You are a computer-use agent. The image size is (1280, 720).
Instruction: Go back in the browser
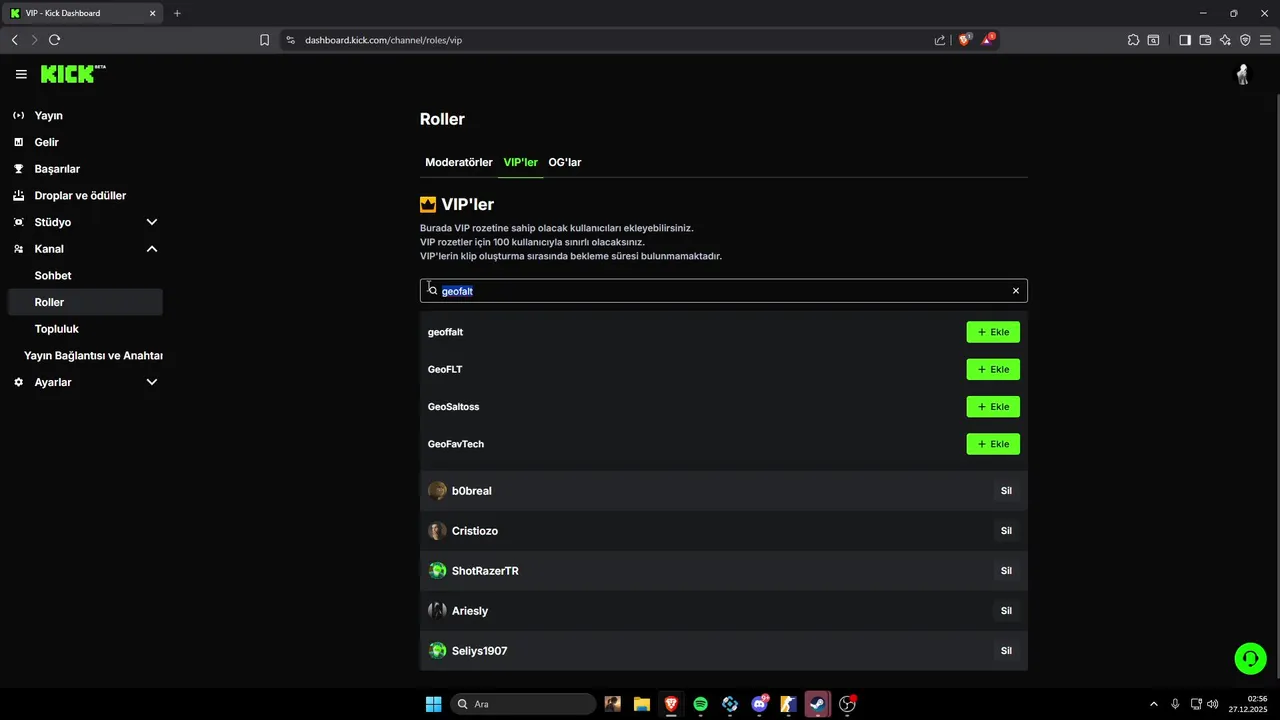tap(14, 40)
